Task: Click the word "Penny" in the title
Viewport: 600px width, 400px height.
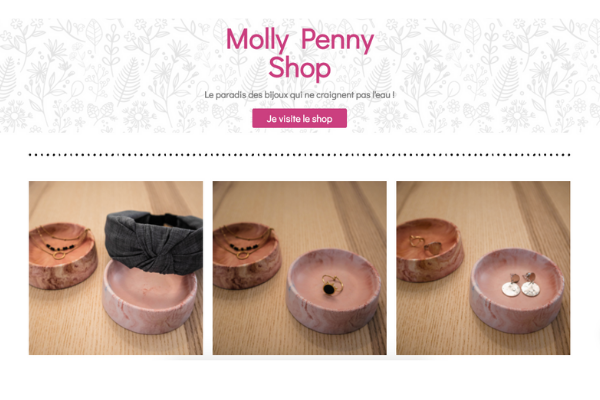Action: (337, 40)
